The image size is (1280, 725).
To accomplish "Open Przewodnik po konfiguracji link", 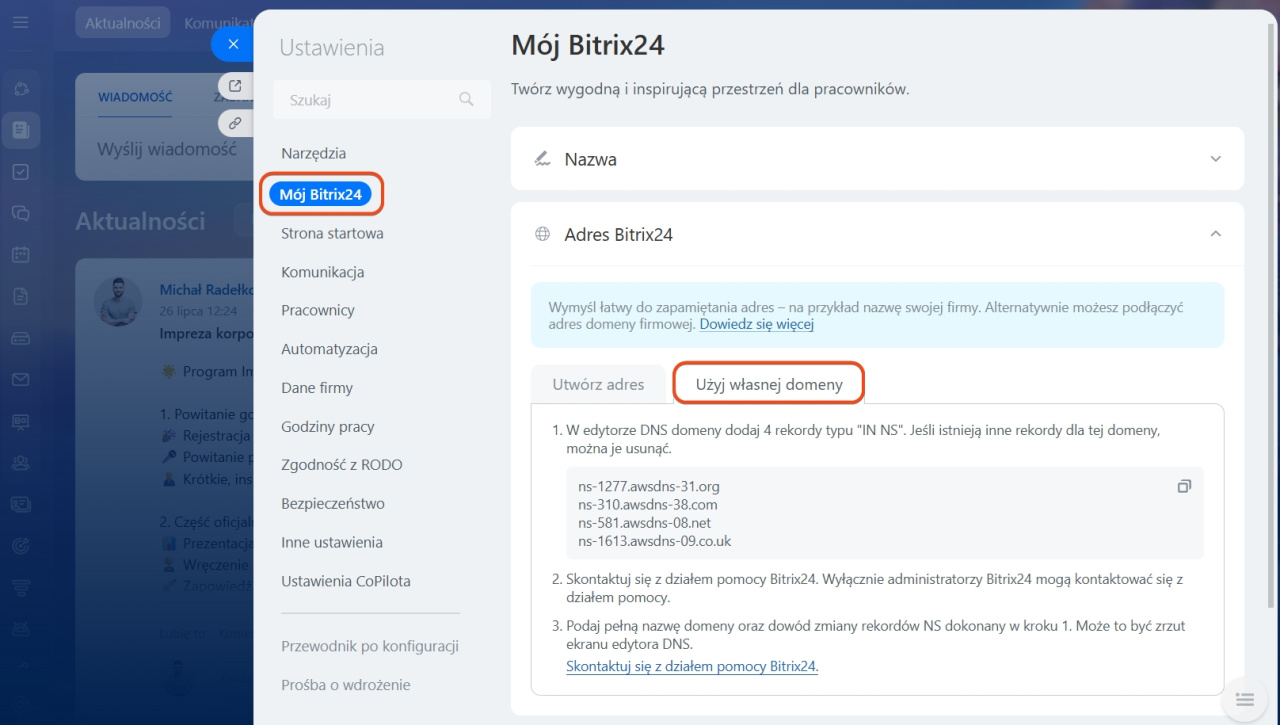I will coord(369,646).
